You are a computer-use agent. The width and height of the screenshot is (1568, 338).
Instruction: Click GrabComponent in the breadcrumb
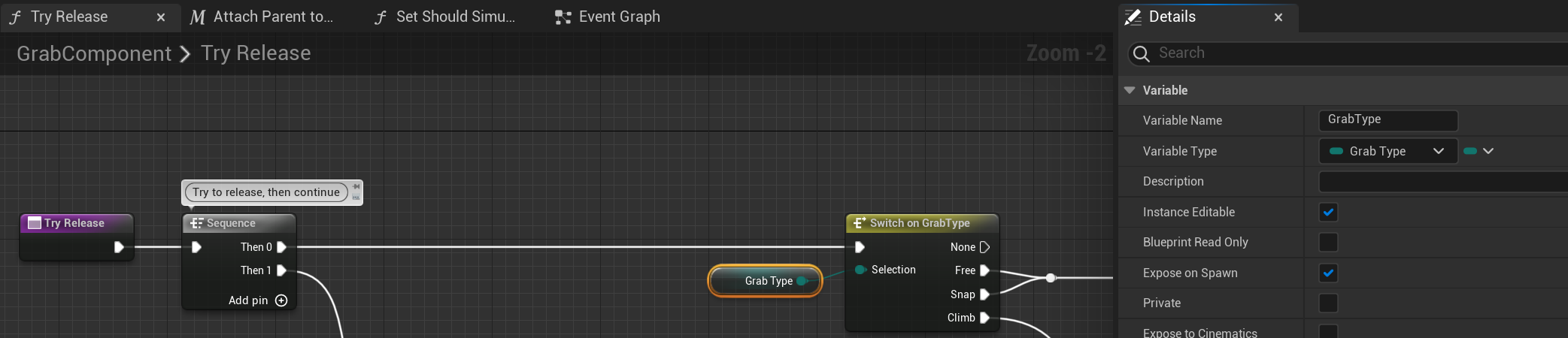[x=94, y=53]
